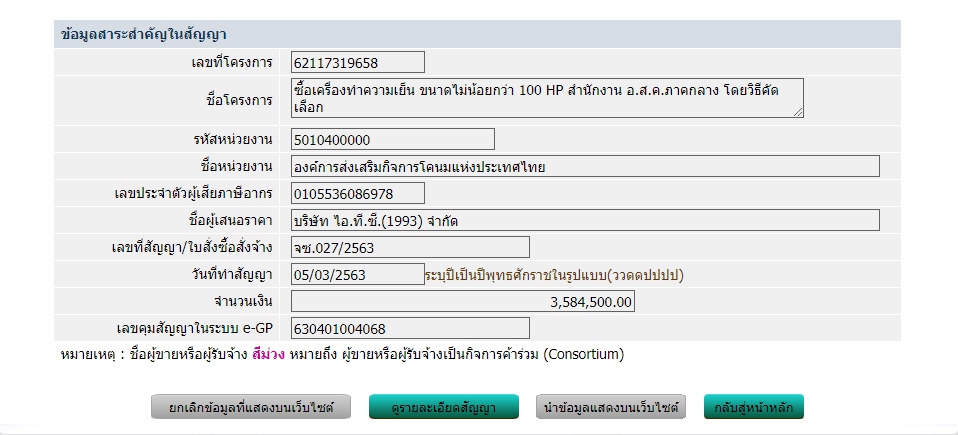The height and width of the screenshot is (435, 958).
Task: Click the label เลขคุมสัญญาในระบบ e-GP
Action: tap(194, 329)
